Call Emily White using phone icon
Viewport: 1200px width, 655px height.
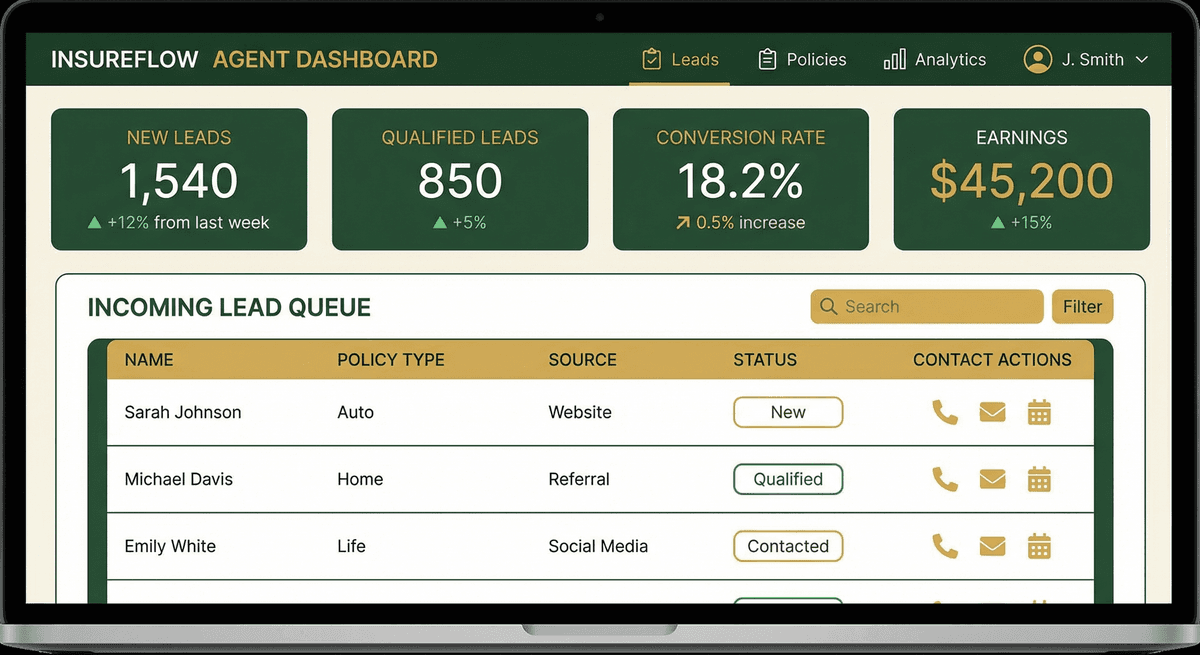point(944,546)
